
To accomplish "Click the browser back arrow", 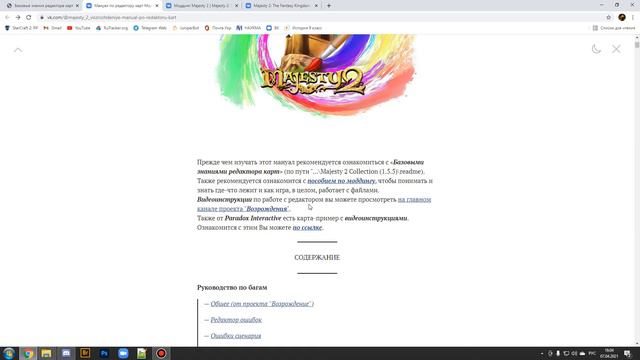I will [x=7, y=18].
